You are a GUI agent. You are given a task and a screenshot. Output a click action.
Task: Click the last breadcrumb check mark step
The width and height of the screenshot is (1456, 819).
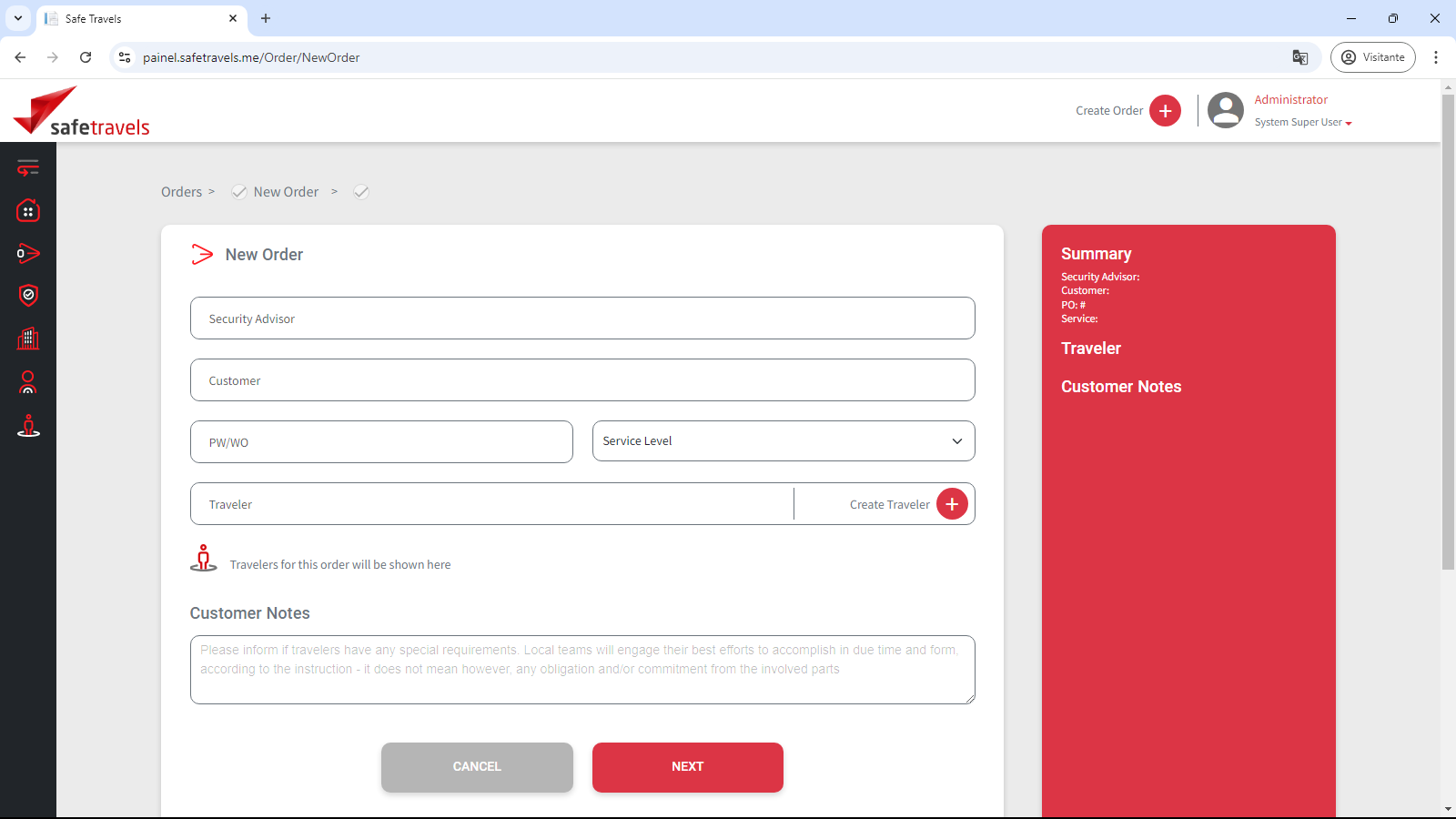point(361,192)
